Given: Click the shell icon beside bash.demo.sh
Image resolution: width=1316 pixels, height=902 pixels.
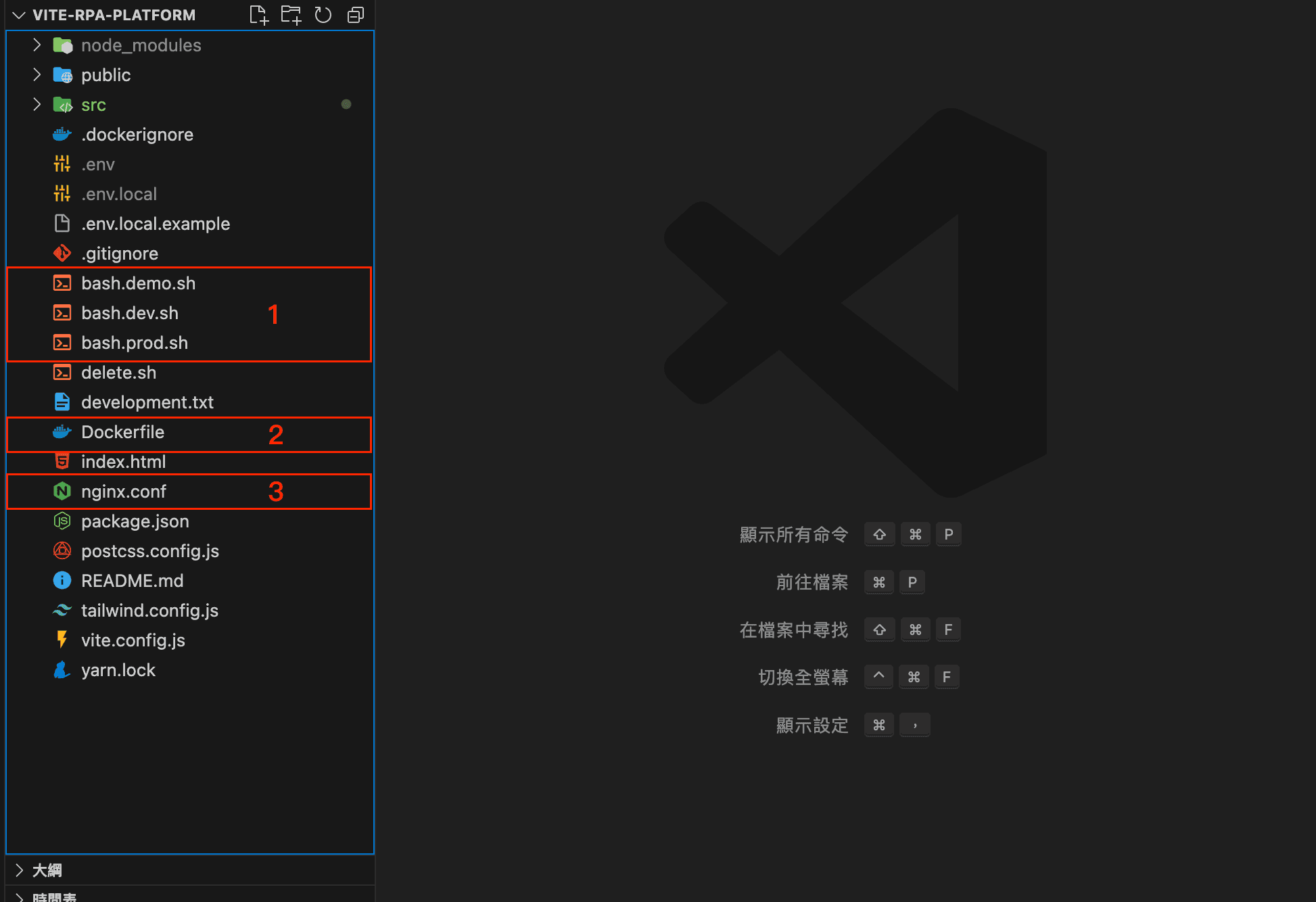Looking at the screenshot, I should 62,283.
